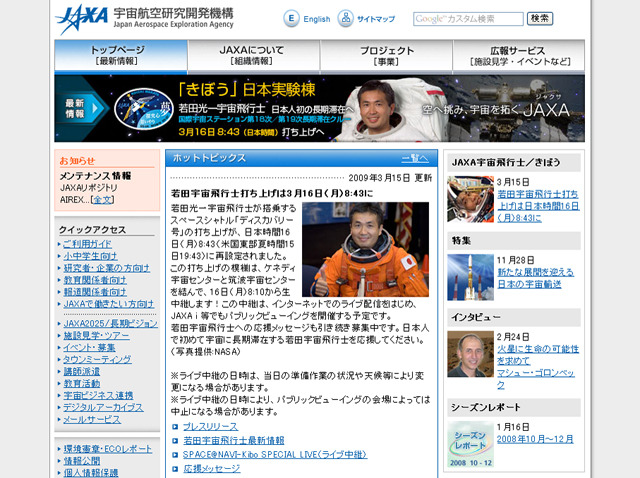This screenshot has width=640, height=478.
Task: Open イベント・募集 link
Action: [x=89, y=348]
